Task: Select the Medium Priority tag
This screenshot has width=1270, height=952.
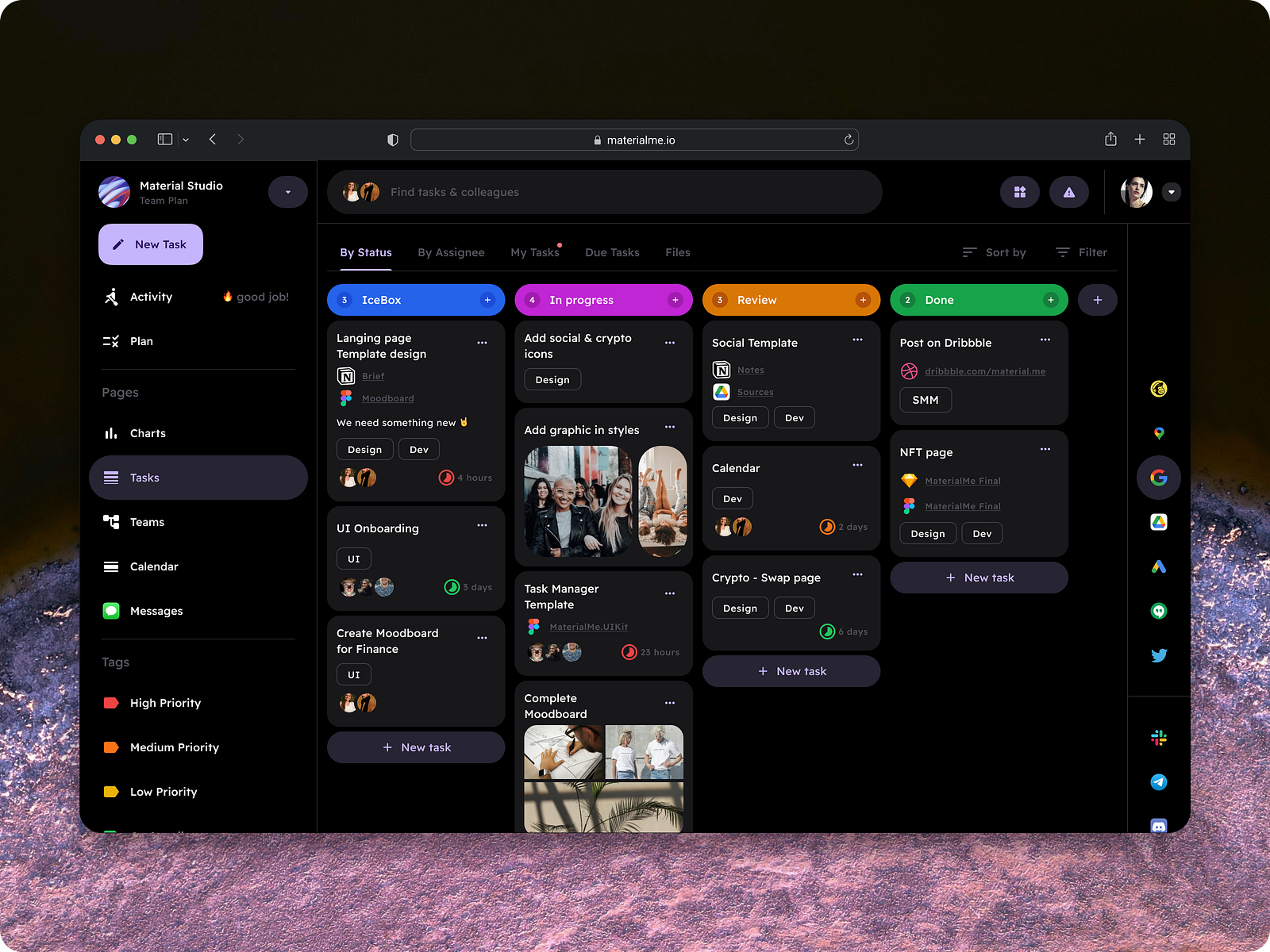Action: click(175, 747)
